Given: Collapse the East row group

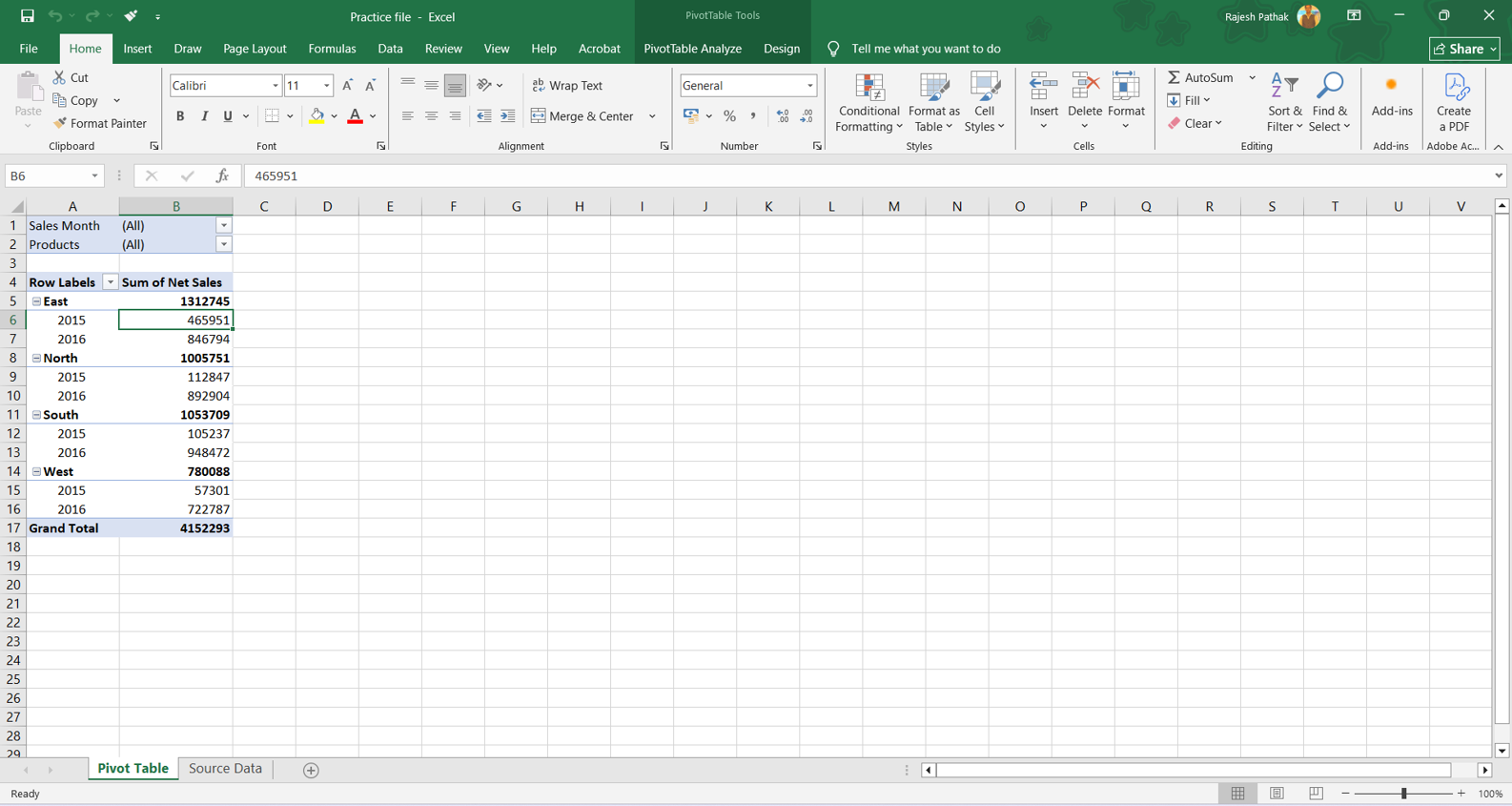Looking at the screenshot, I should click(37, 301).
